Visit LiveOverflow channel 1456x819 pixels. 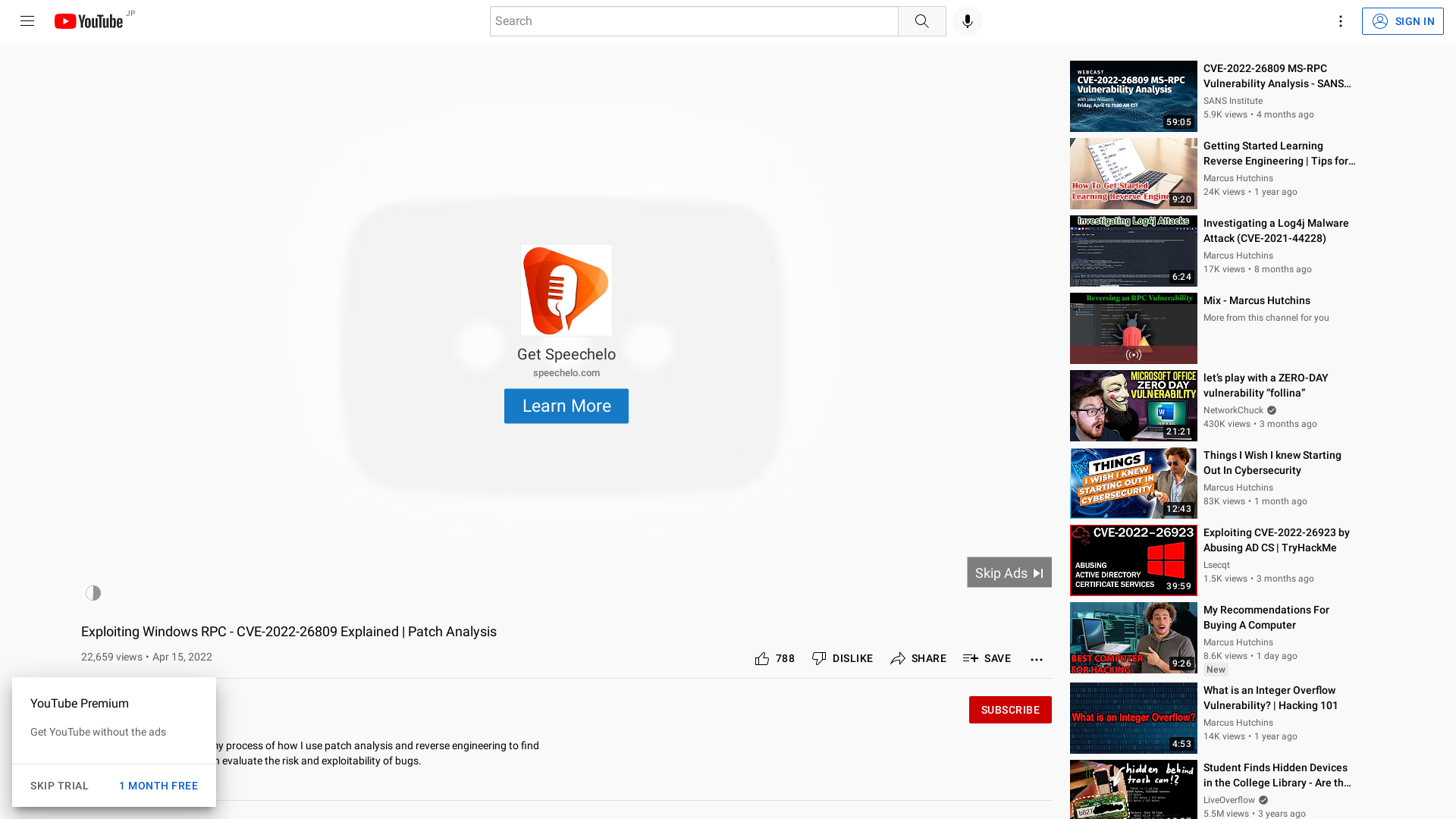tap(1229, 800)
